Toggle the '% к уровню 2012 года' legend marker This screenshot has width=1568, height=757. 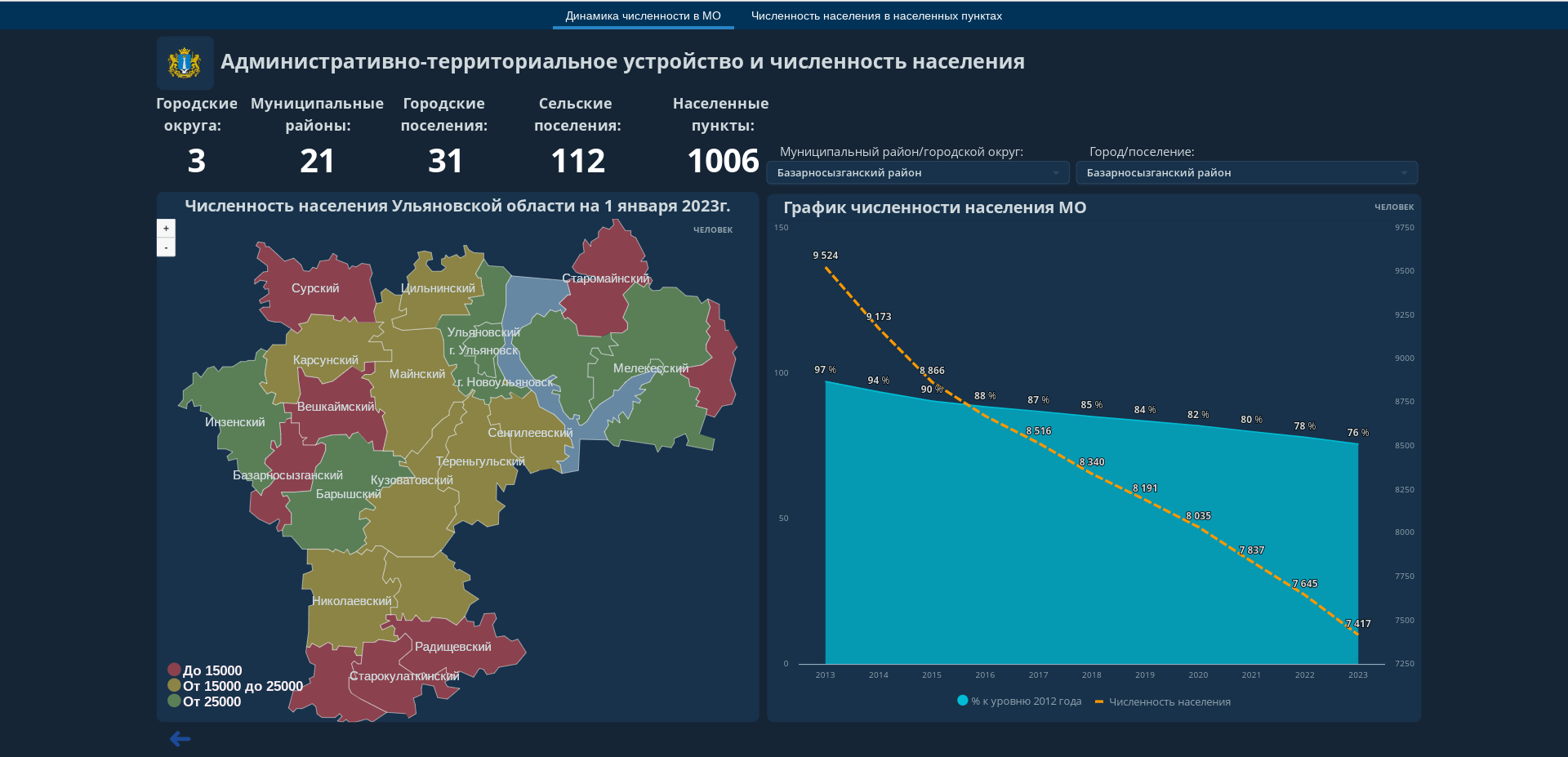[963, 701]
